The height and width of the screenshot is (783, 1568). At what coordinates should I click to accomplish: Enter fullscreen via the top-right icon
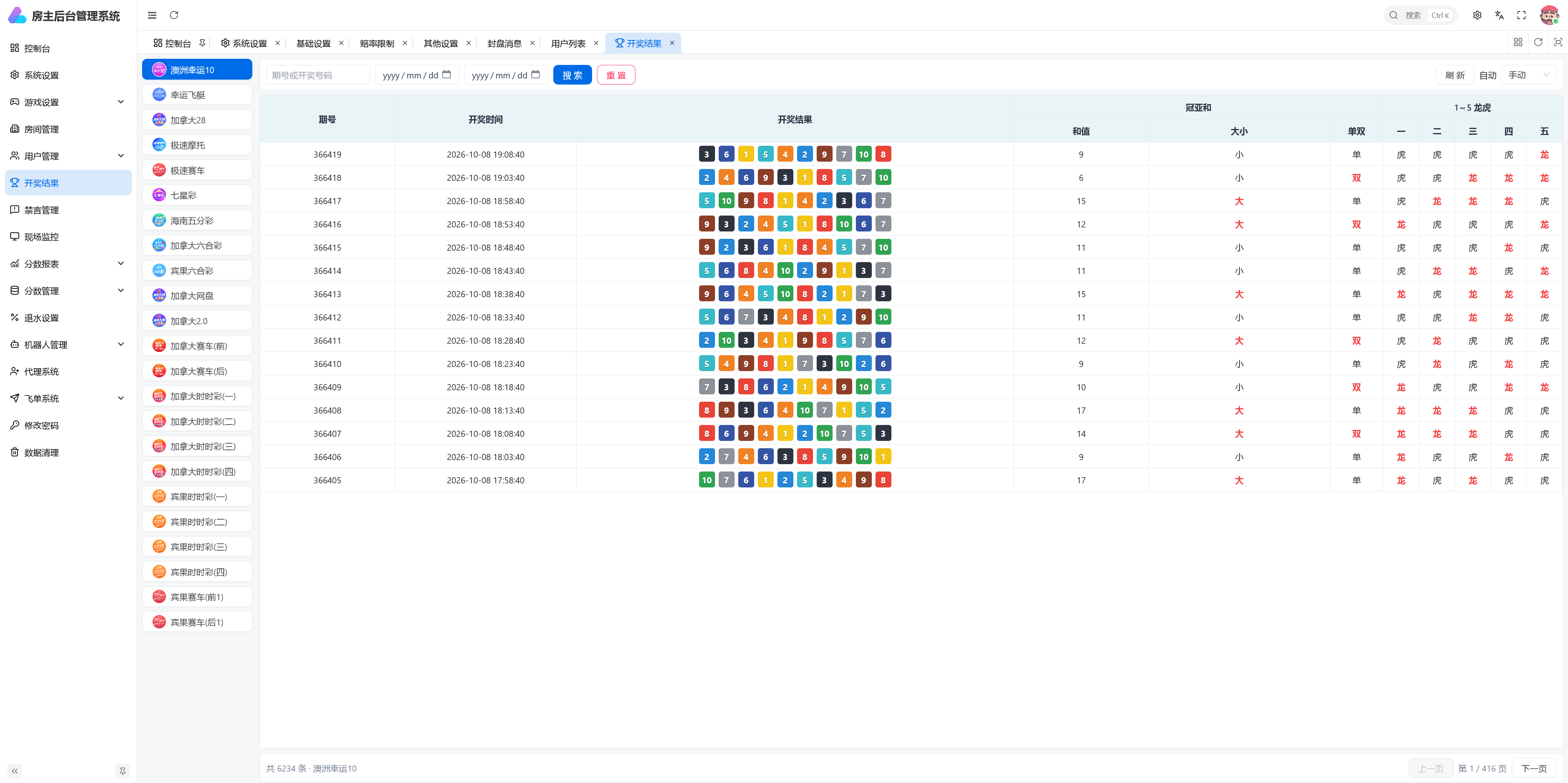(x=1521, y=15)
